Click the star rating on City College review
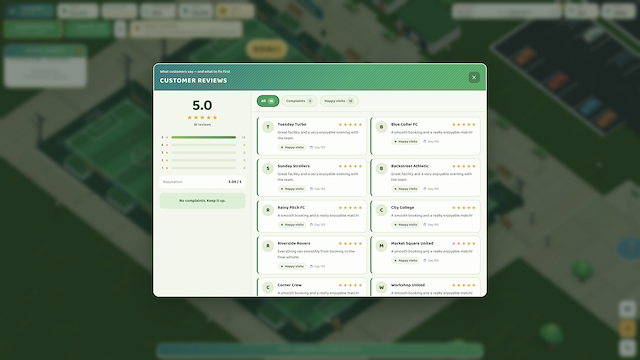Viewport: 640px width, 360px height. (464, 208)
